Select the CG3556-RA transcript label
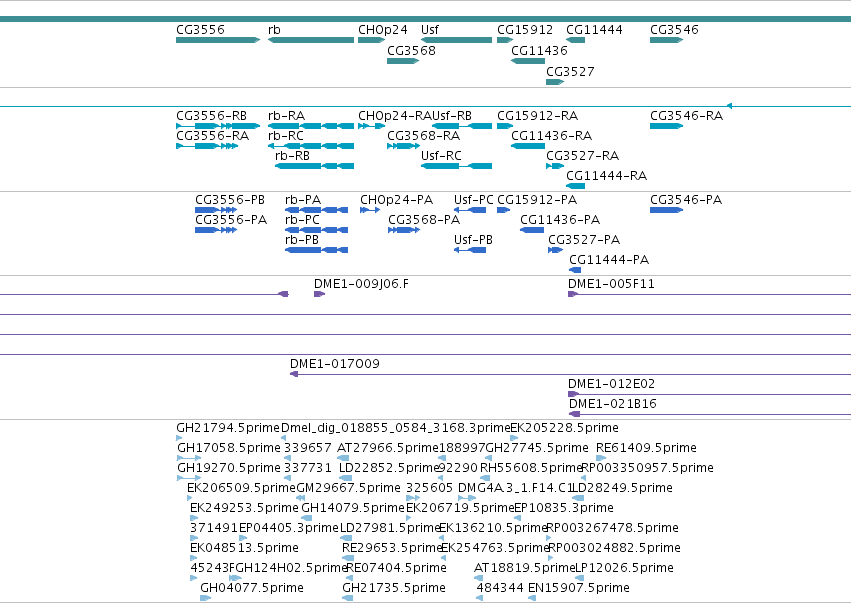Image resolution: width=851 pixels, height=603 pixels. (213, 136)
